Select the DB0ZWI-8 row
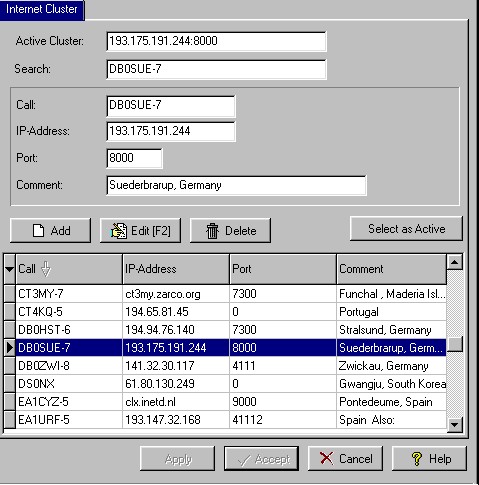479x485 pixels. click(x=226, y=366)
